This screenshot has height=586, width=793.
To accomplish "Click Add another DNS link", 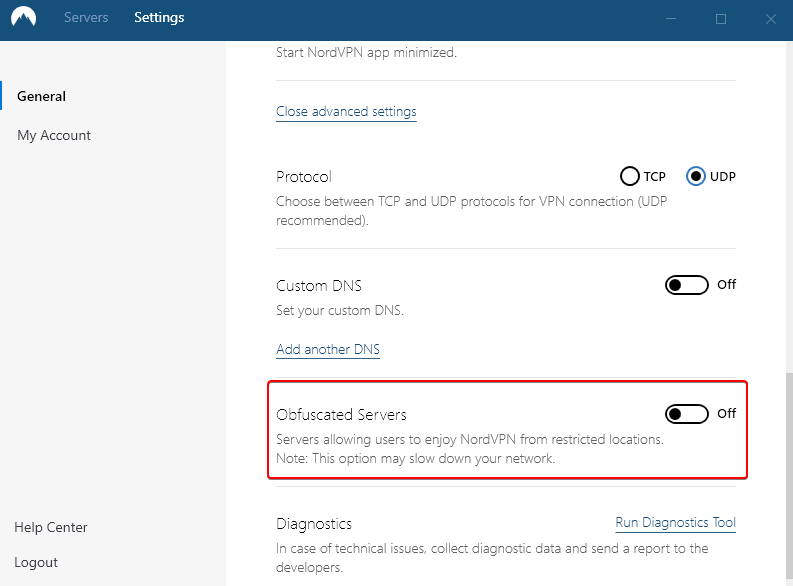I will pyautogui.click(x=328, y=349).
